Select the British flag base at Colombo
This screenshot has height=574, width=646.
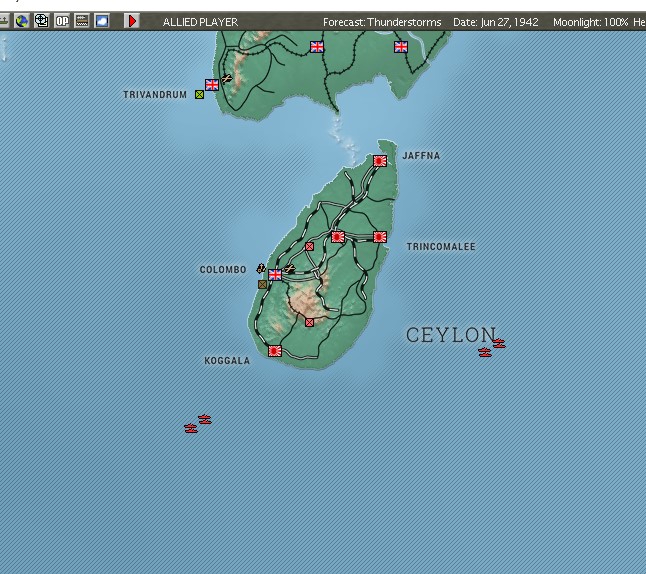[x=275, y=274]
